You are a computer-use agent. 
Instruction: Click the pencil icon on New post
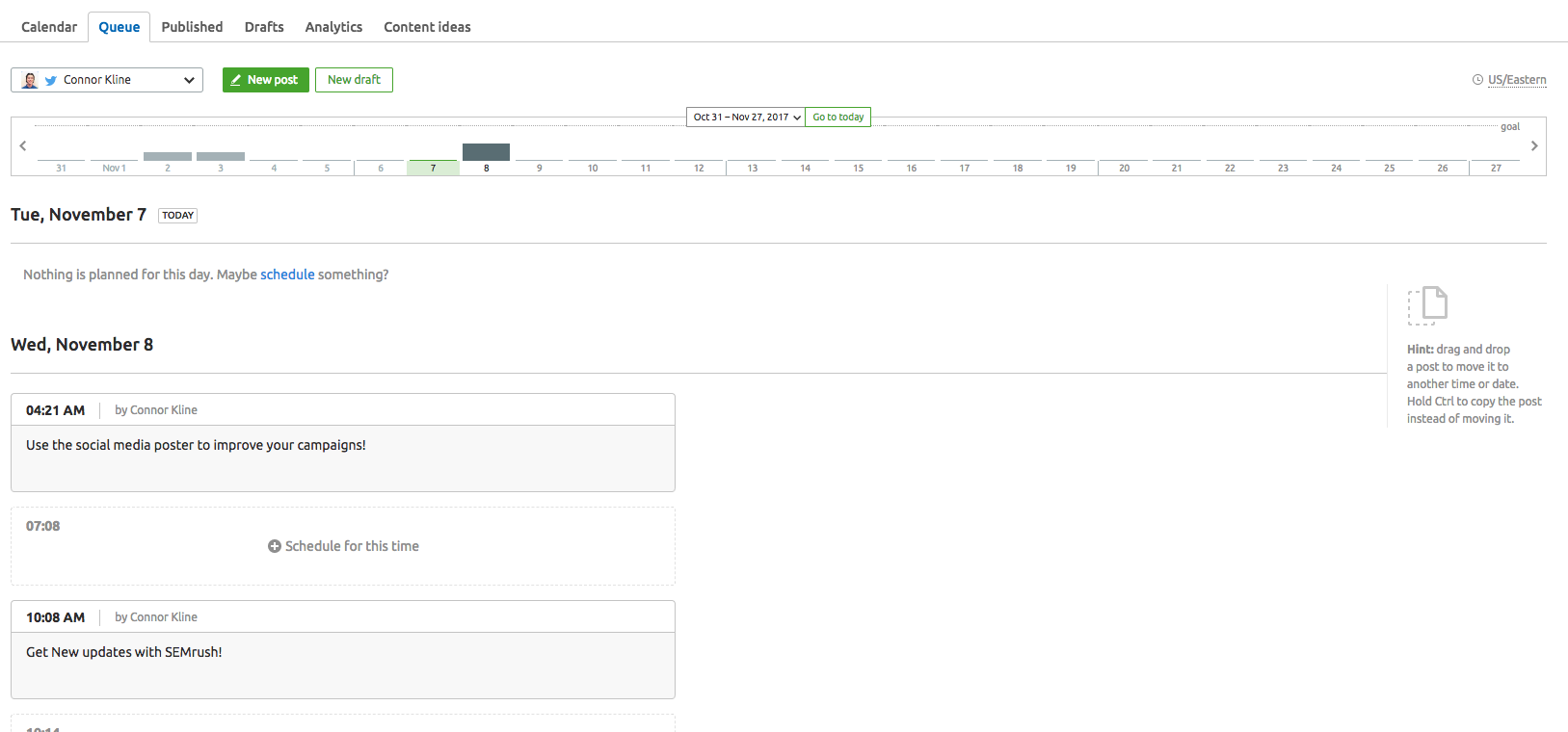[235, 80]
